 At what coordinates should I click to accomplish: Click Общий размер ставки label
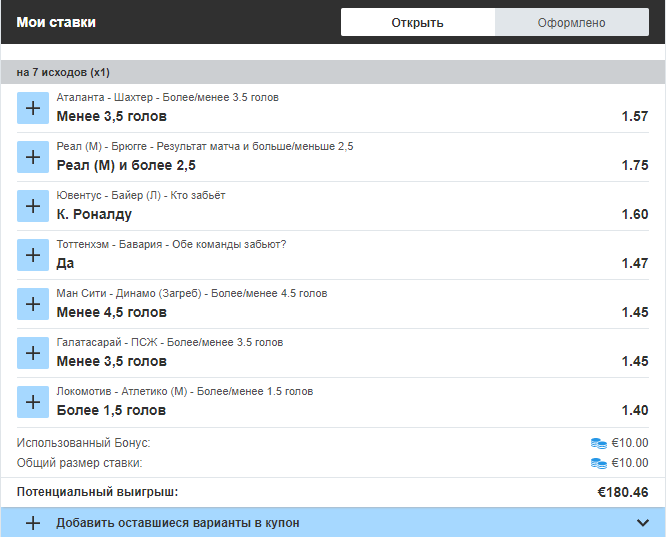[x=79, y=463]
